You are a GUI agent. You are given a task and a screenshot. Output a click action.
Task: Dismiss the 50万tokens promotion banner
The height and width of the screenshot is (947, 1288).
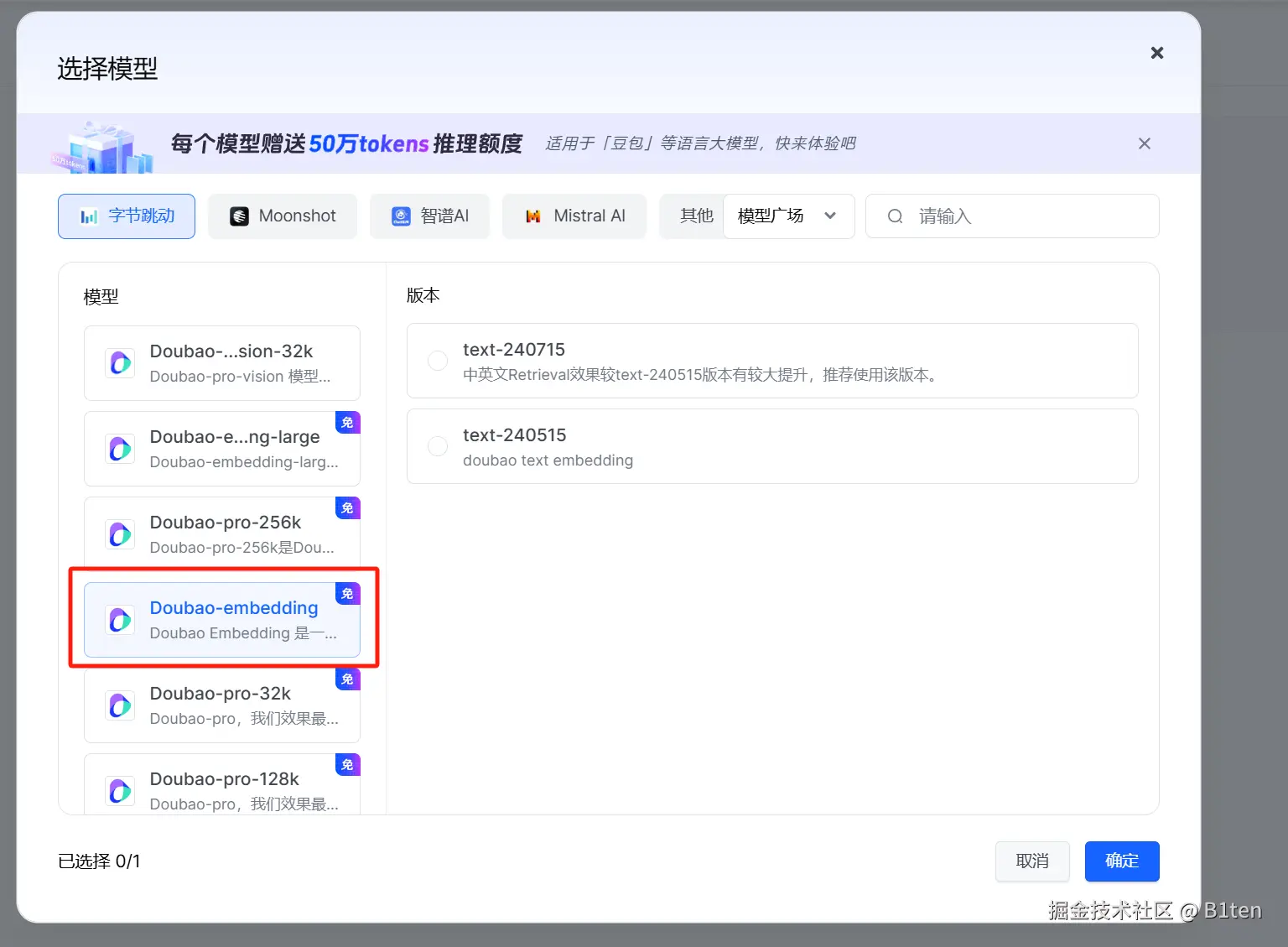point(1145,143)
